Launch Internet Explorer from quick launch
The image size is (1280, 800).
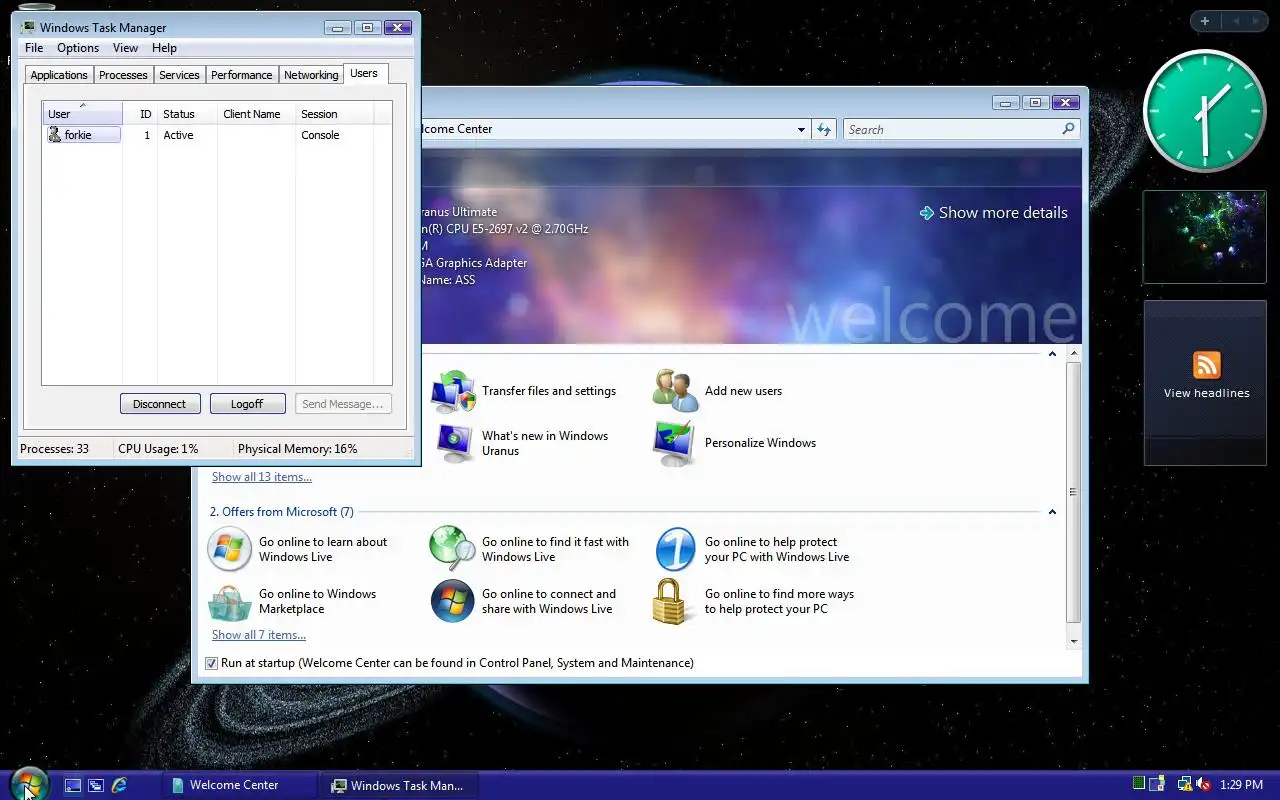[119, 785]
